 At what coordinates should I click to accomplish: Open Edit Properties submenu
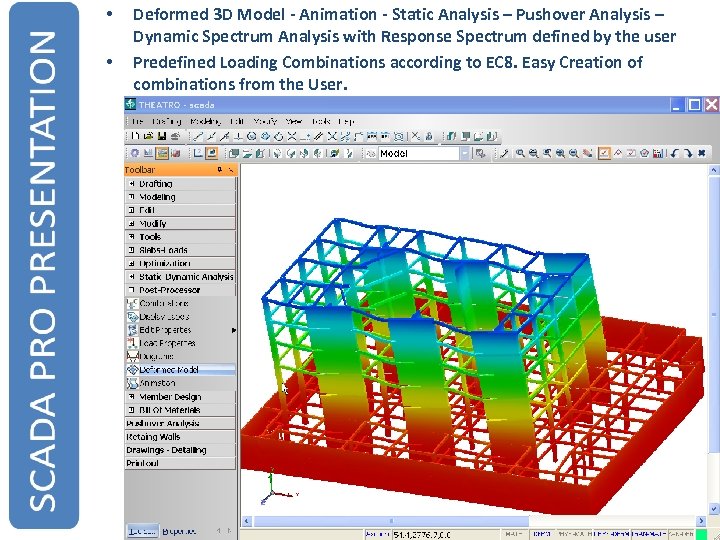pyautogui.click(x=180, y=330)
